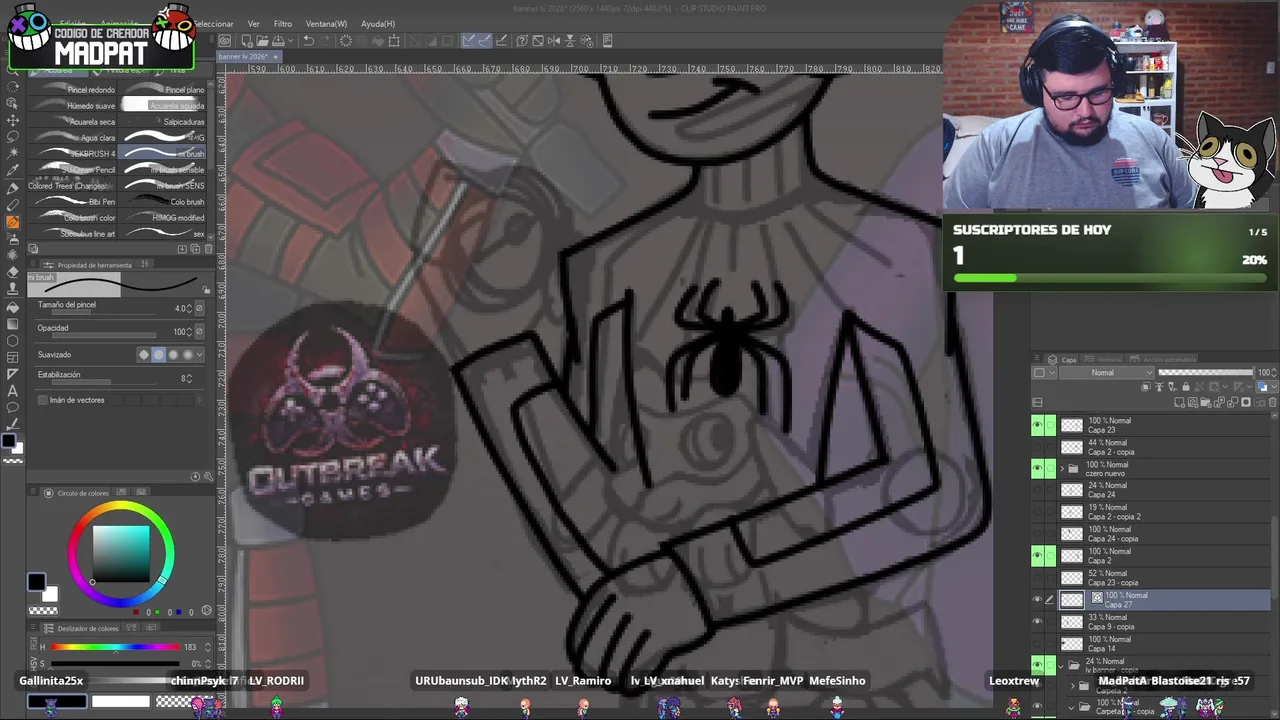Click the Open file folder icon
Viewport: 1280px width, 720px height.
point(262,41)
